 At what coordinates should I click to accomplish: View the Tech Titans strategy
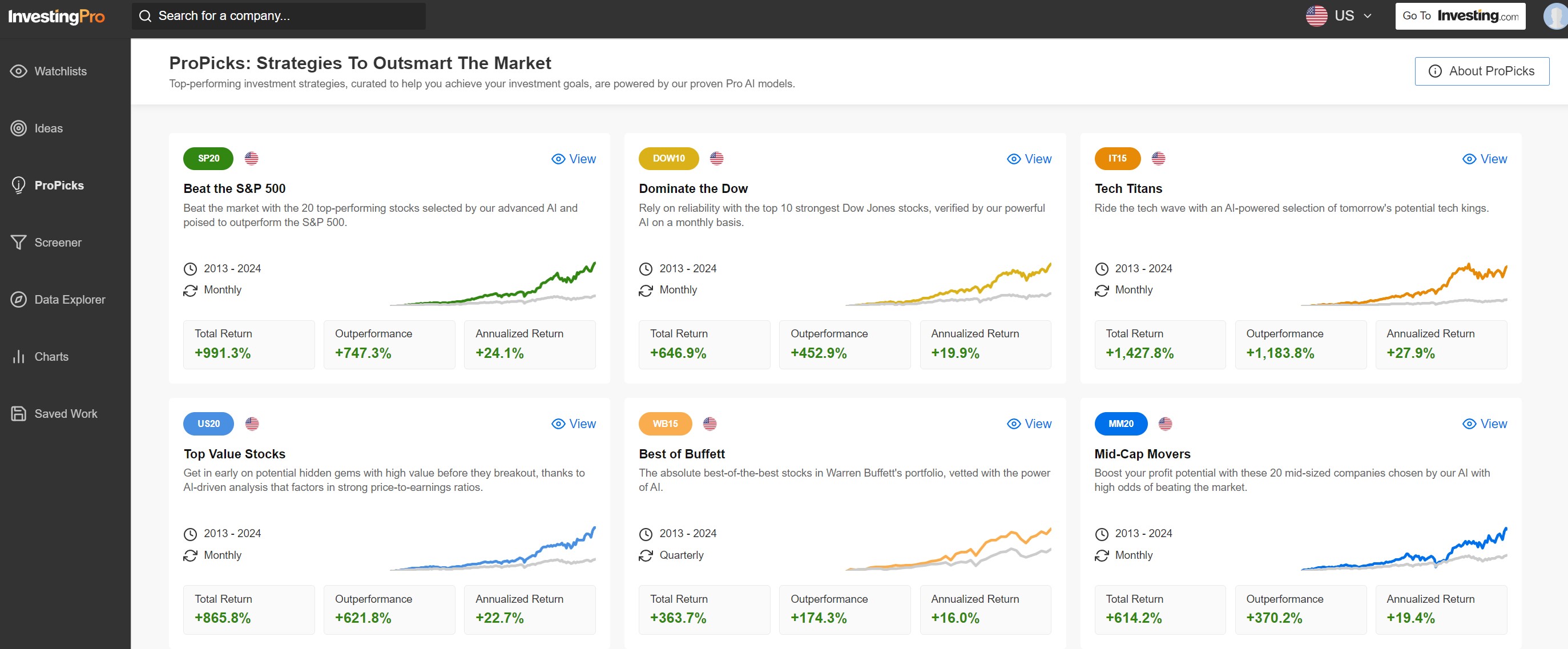point(1485,159)
